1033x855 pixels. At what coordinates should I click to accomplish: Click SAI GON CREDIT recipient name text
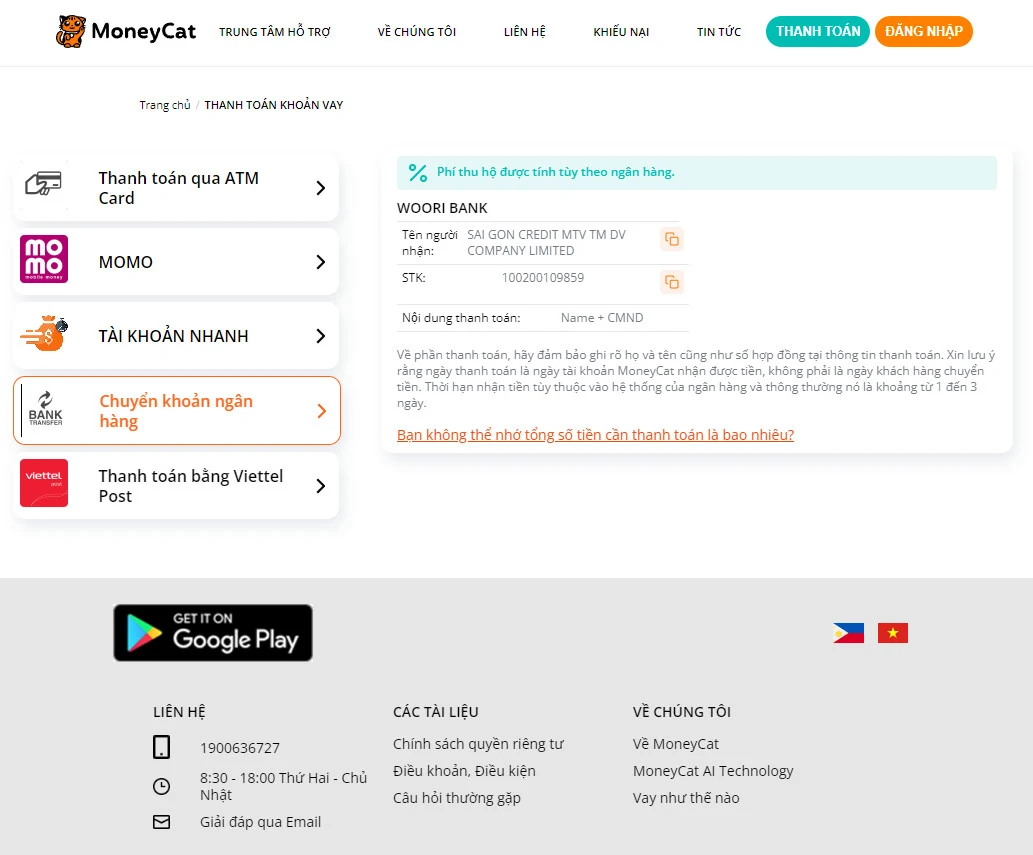coord(546,242)
